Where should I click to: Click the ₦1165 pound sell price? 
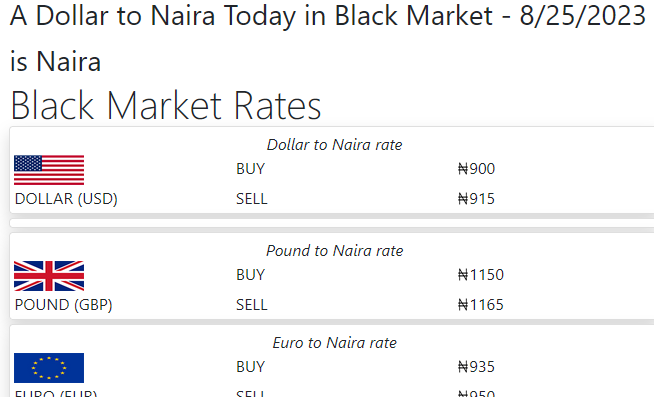coord(480,305)
